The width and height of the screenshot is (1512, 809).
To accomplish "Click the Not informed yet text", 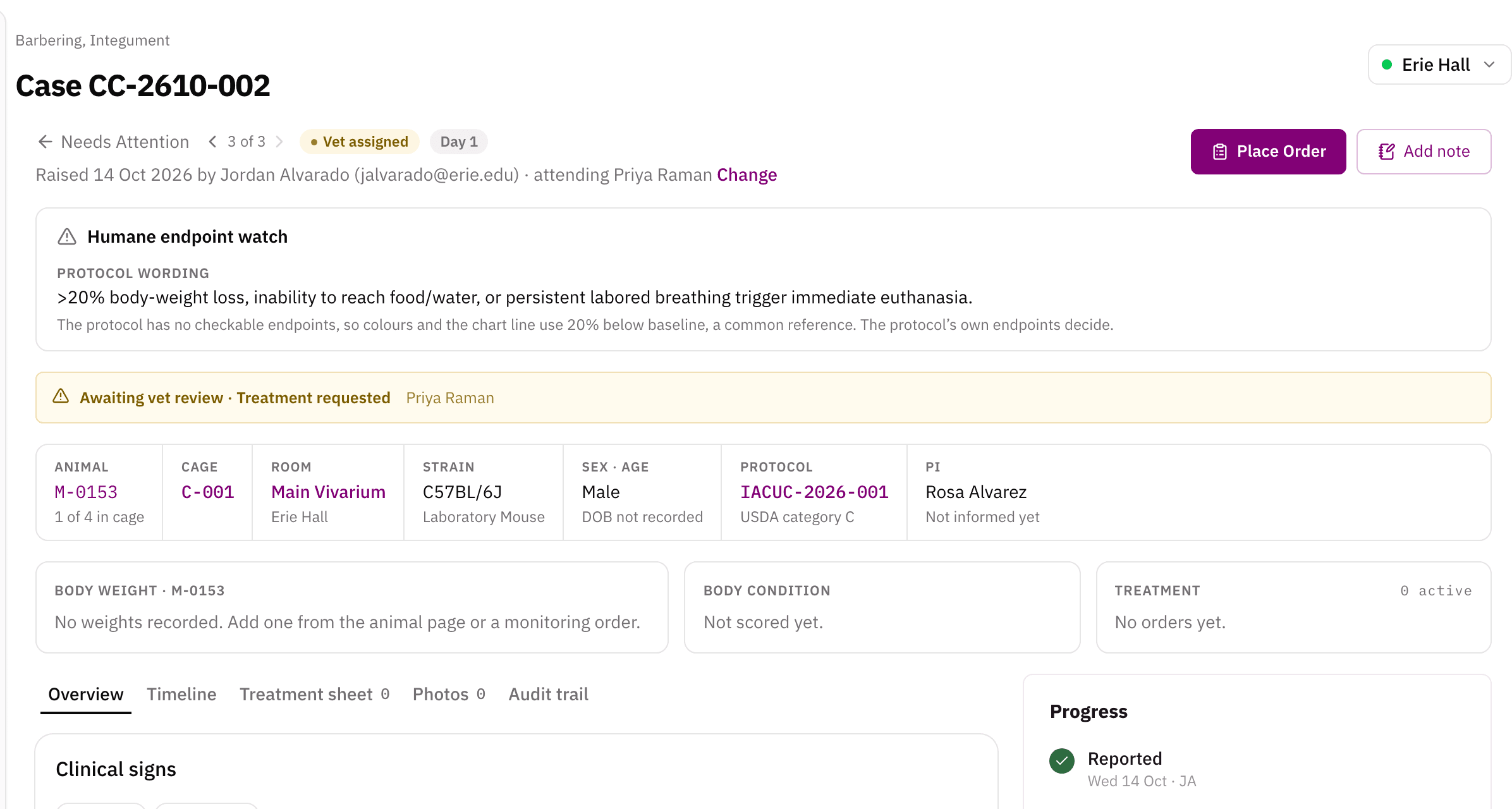I will (982, 517).
